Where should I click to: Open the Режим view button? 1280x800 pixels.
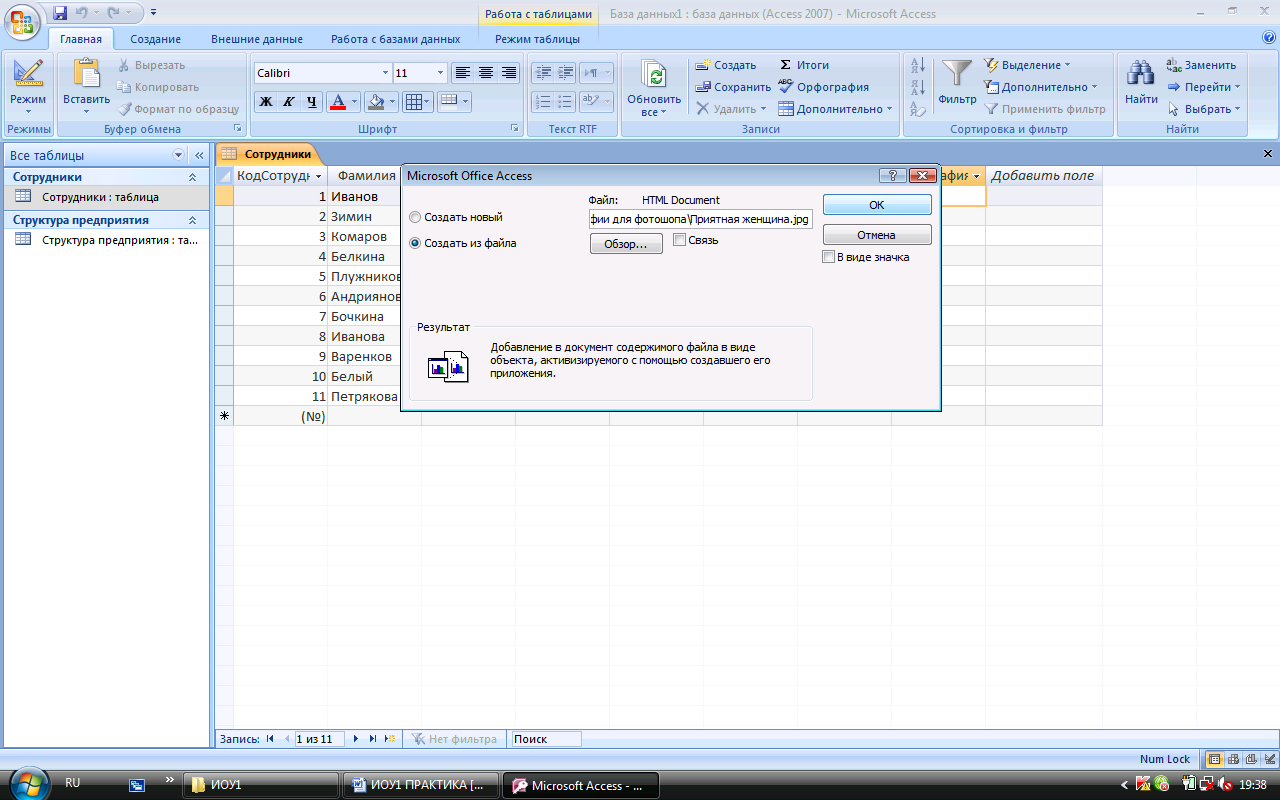click(x=28, y=86)
